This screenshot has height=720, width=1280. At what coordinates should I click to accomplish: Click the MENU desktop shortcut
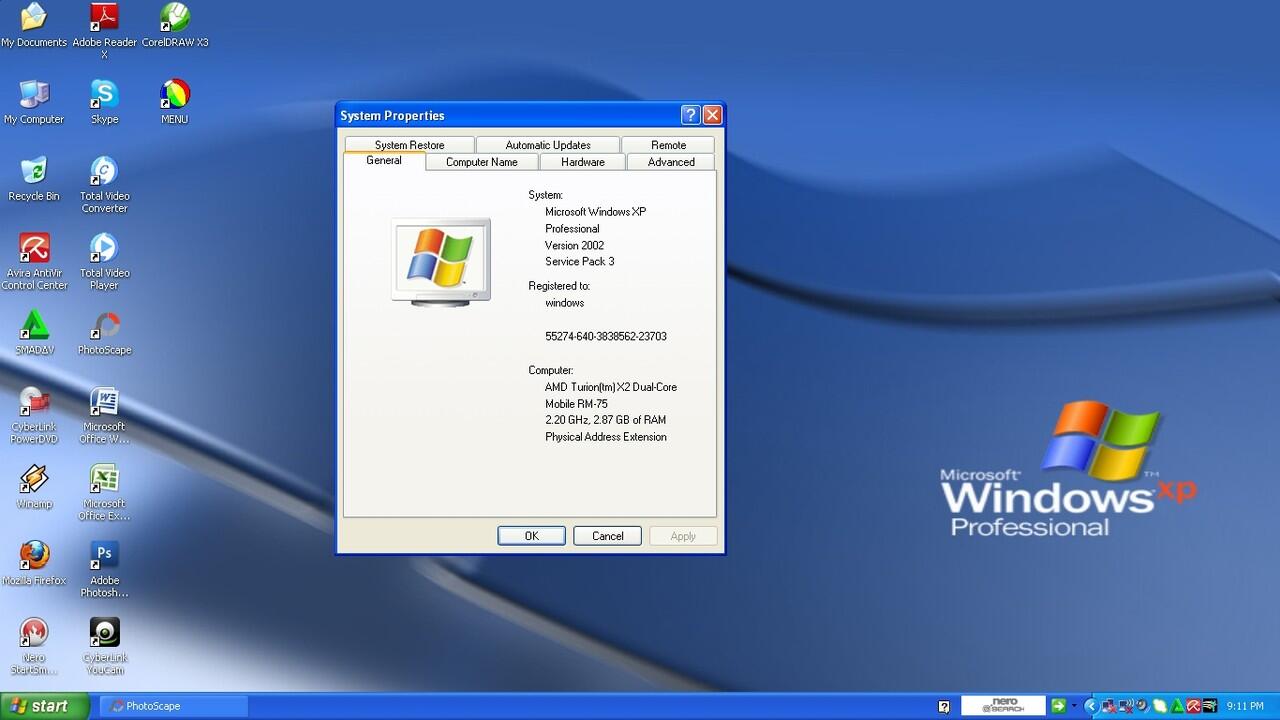click(175, 103)
